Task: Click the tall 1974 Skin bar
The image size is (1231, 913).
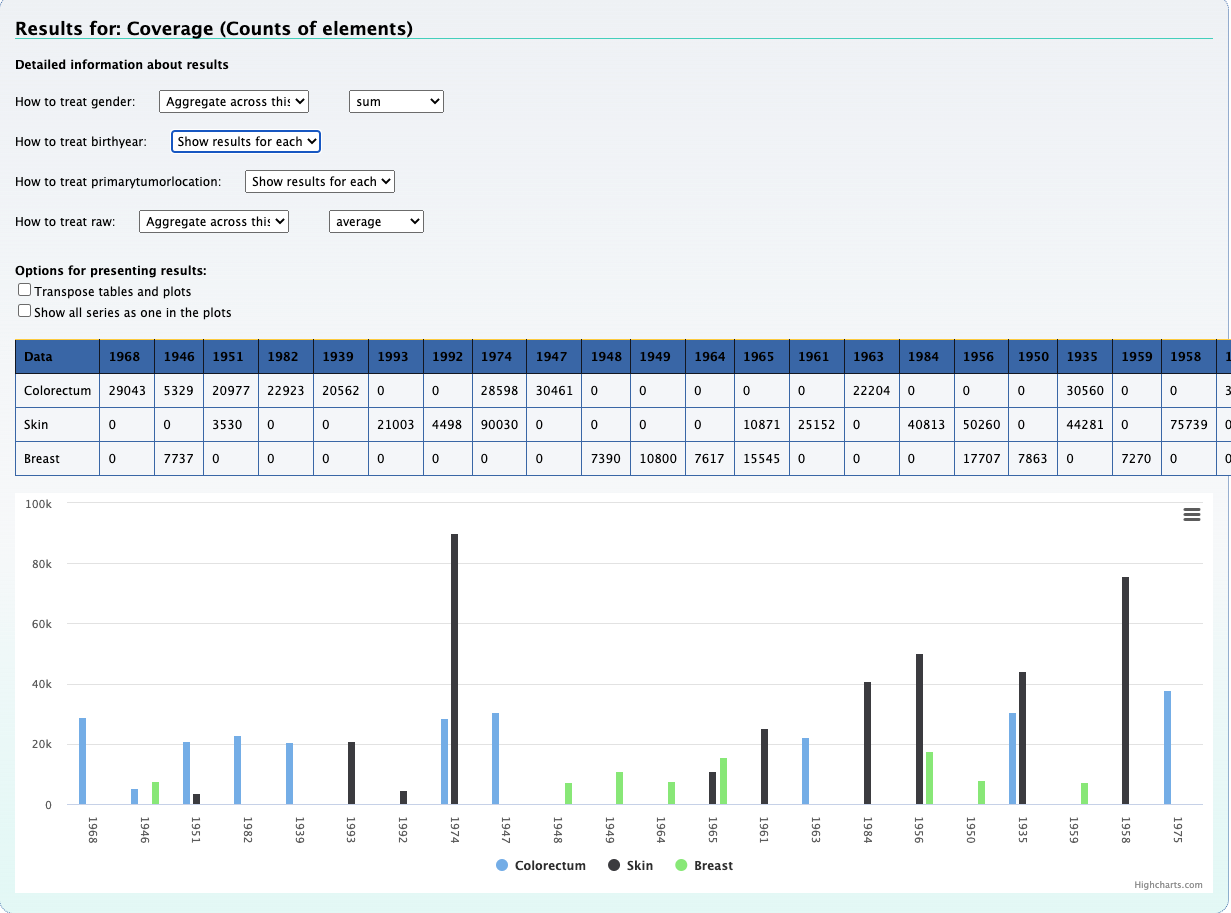Action: 454,668
